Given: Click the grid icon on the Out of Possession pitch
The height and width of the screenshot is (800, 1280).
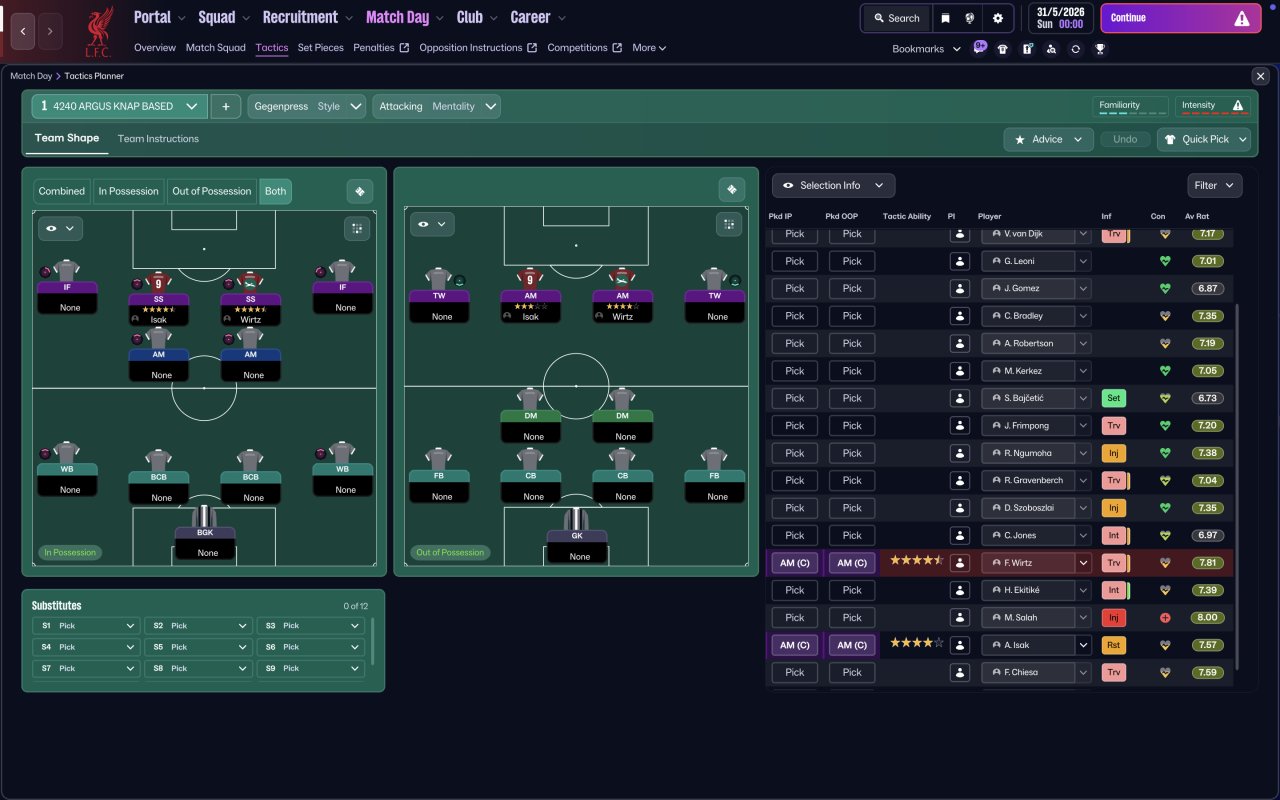Looking at the screenshot, I should pyautogui.click(x=729, y=225).
